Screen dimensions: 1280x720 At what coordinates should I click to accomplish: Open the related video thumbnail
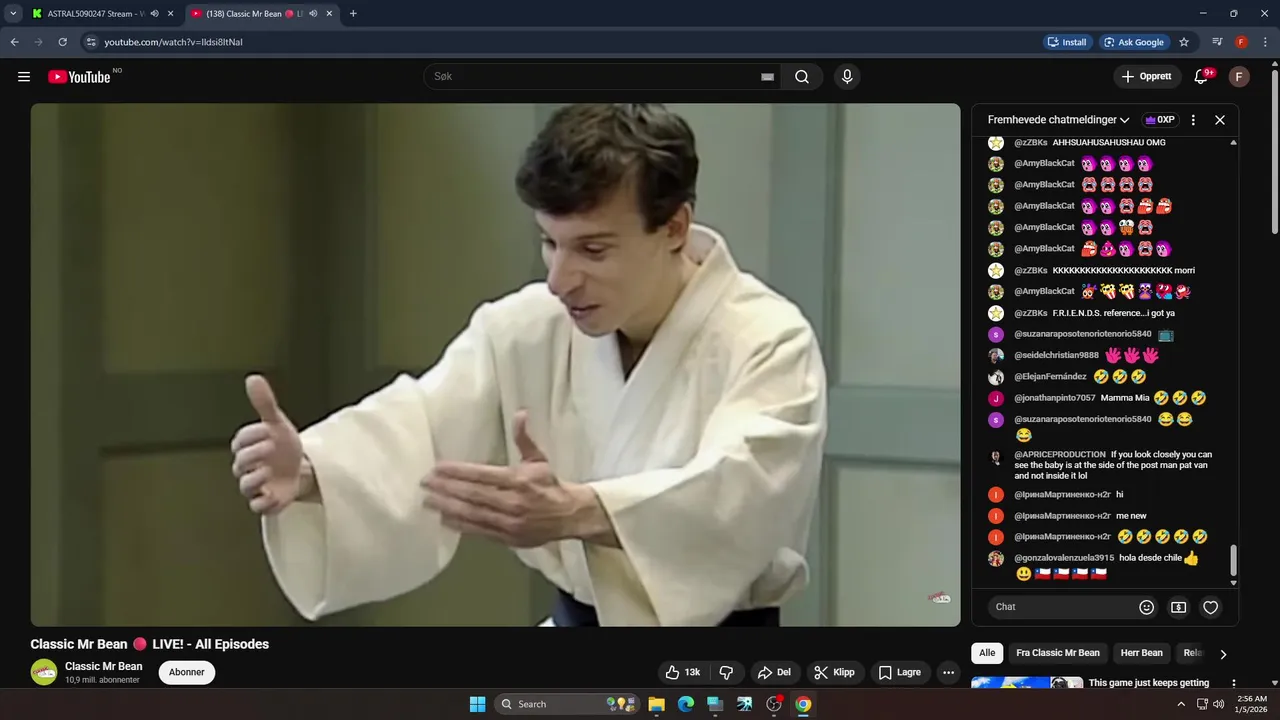pos(1027,683)
